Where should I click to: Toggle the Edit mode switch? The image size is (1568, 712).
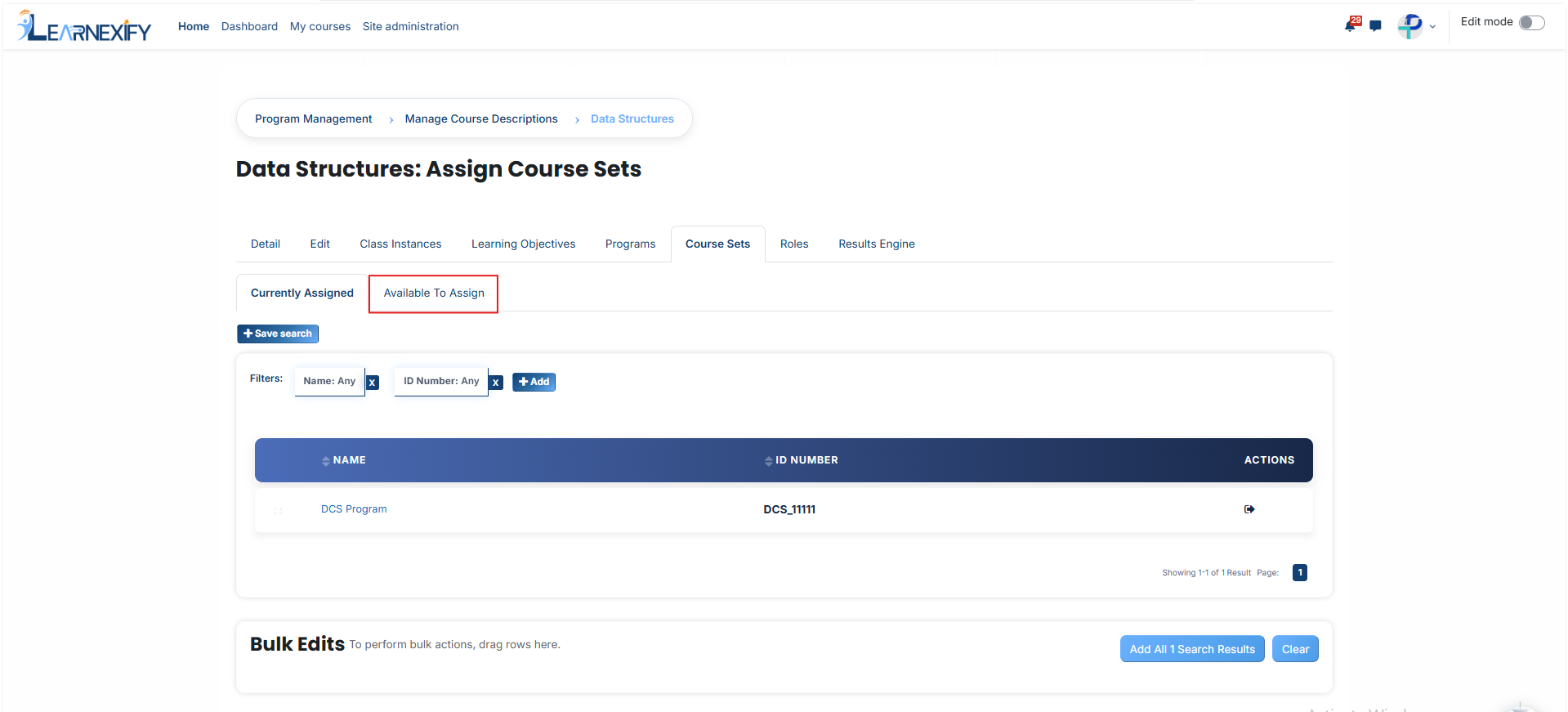(1532, 22)
